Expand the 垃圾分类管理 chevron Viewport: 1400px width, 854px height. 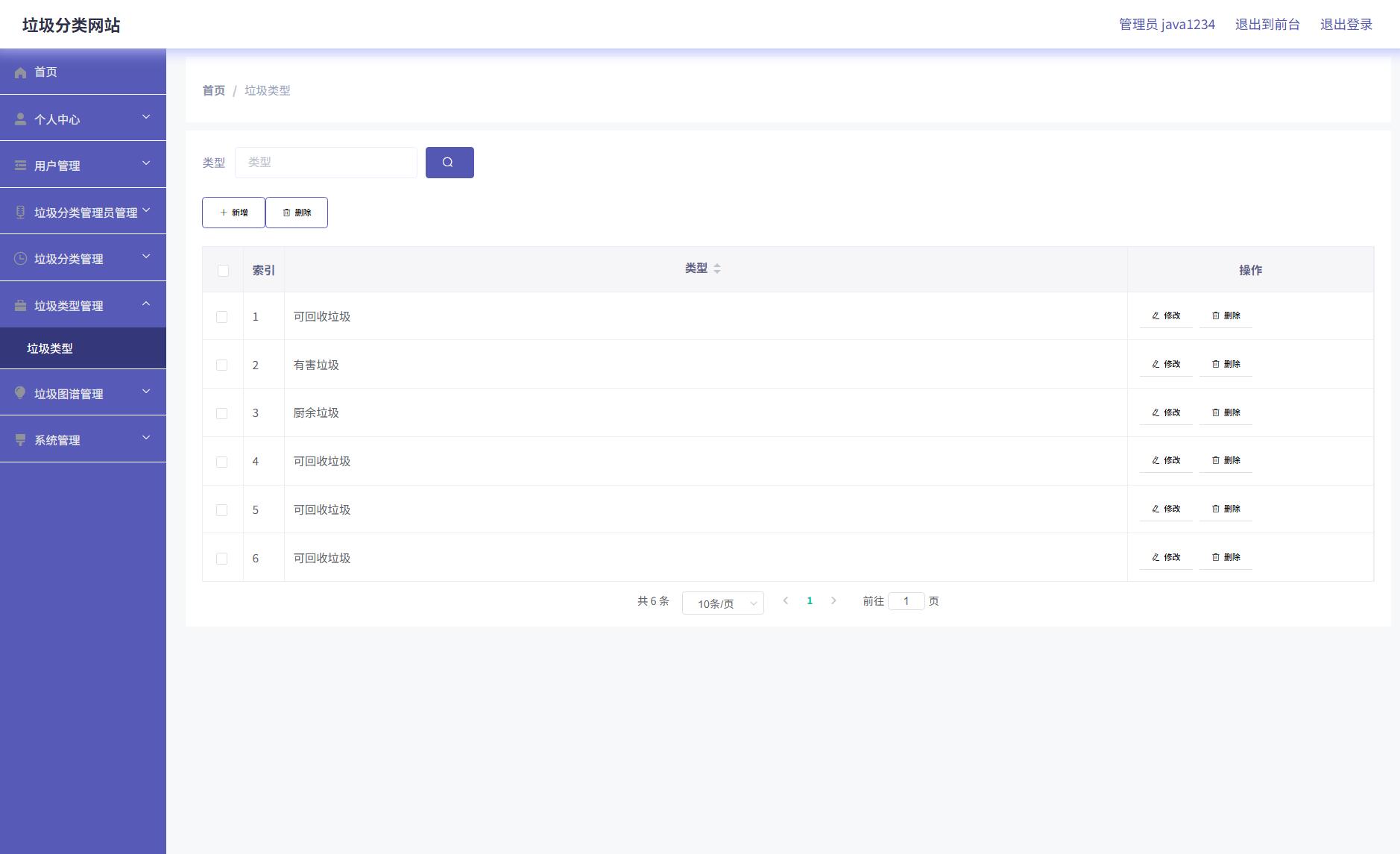point(146,257)
